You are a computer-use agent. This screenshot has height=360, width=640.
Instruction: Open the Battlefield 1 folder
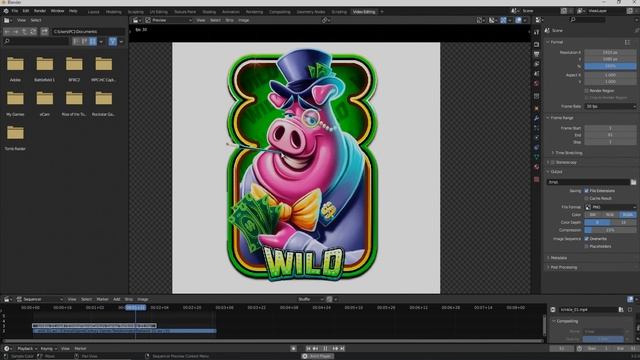coord(44,68)
